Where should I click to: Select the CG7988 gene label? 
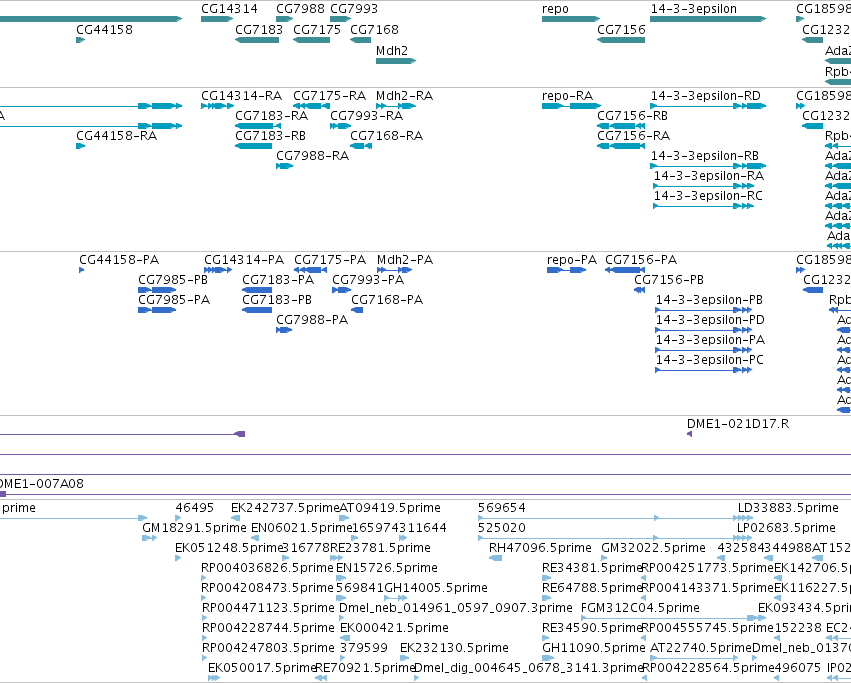pos(300,9)
